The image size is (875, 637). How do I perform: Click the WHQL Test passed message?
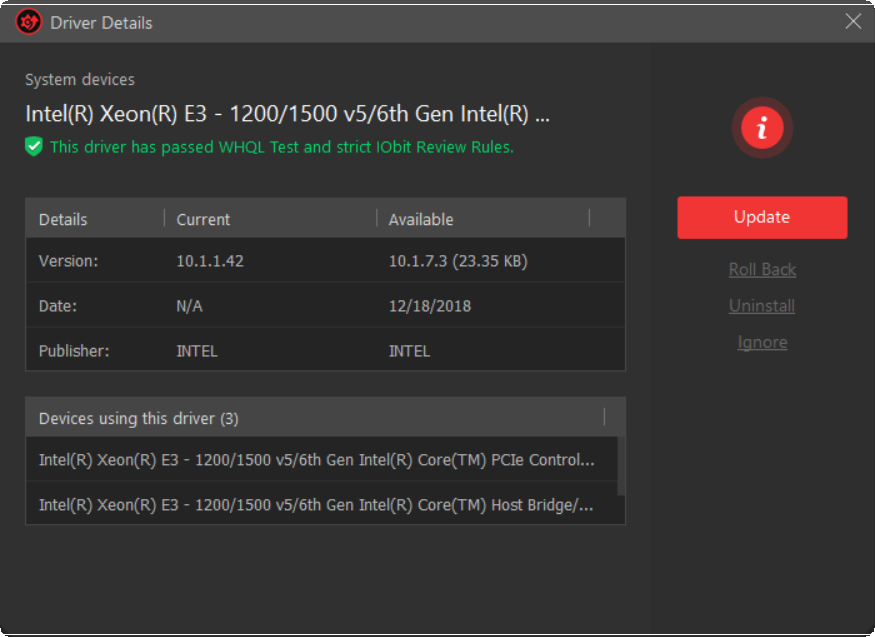pos(282,147)
